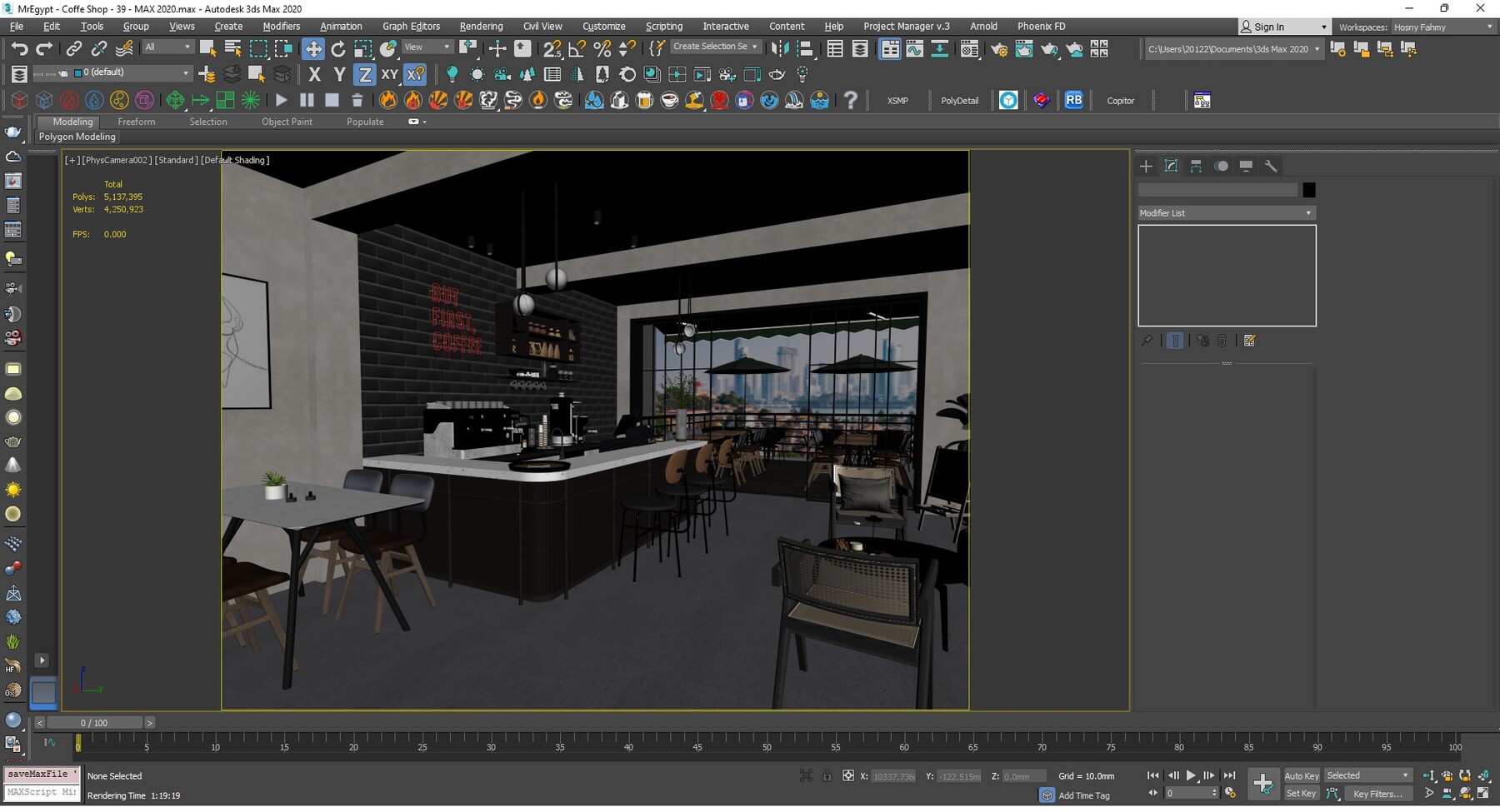Open the Select by Name dialog
This screenshot has width=1500, height=812.
coord(232,48)
